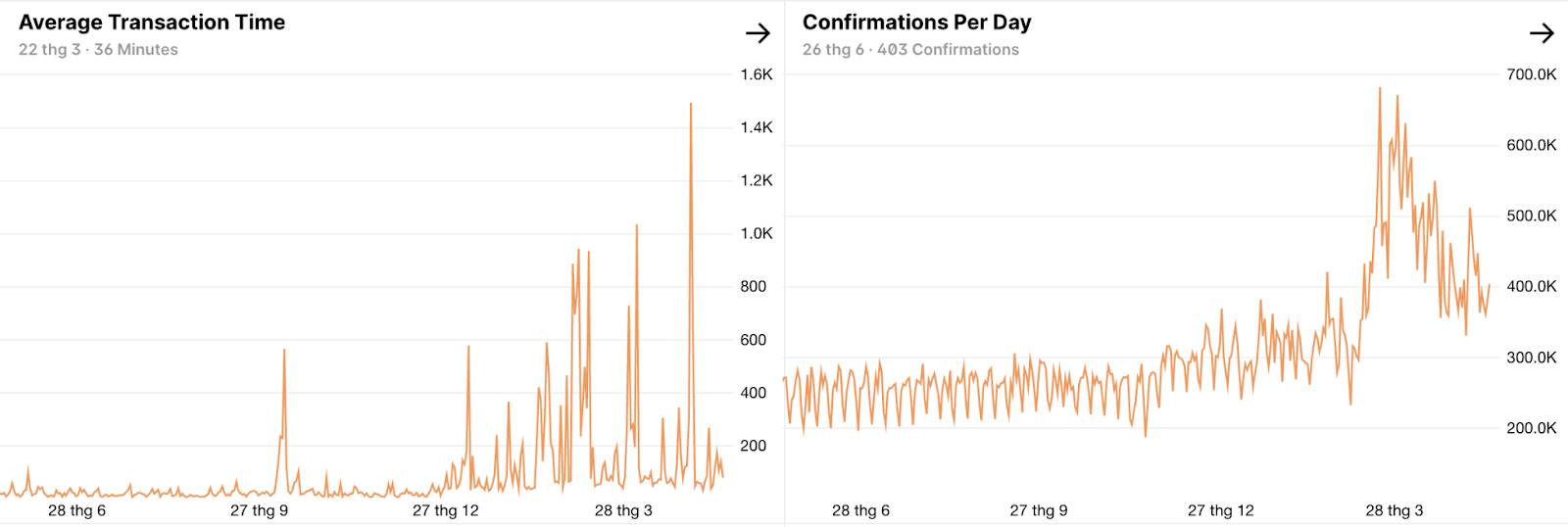Image resolution: width=1568 pixels, height=527 pixels.
Task: Click the 1.0K gridline value
Action: point(757,233)
